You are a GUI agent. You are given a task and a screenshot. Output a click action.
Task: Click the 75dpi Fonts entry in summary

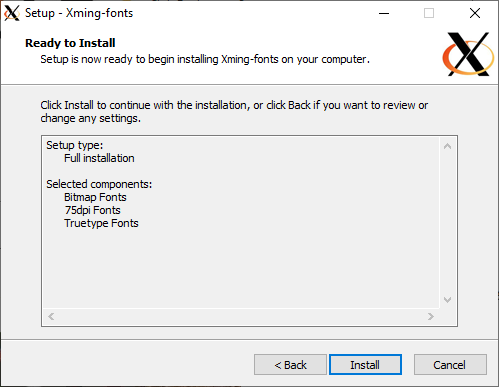tap(92, 210)
